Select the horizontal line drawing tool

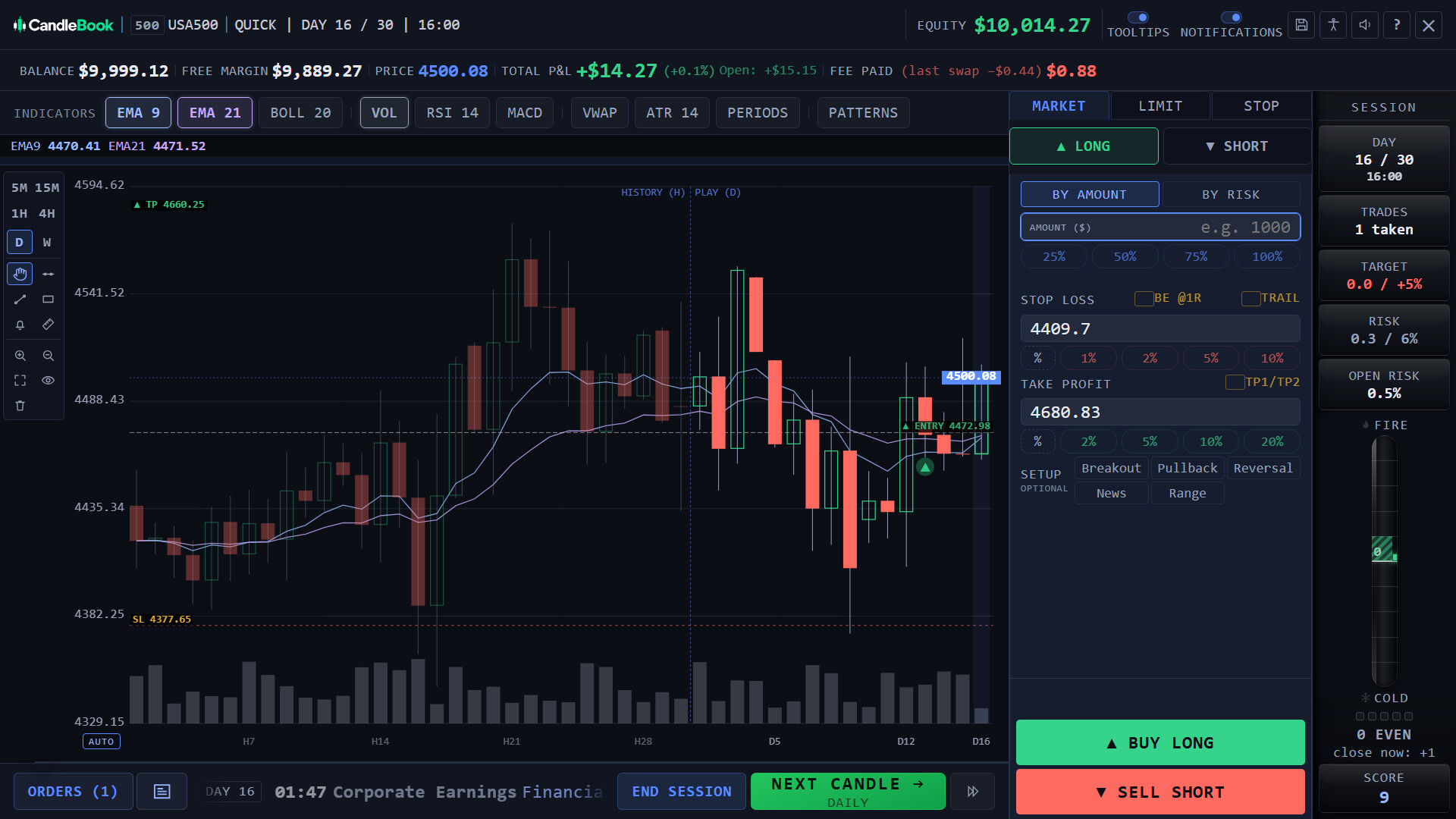pos(48,274)
